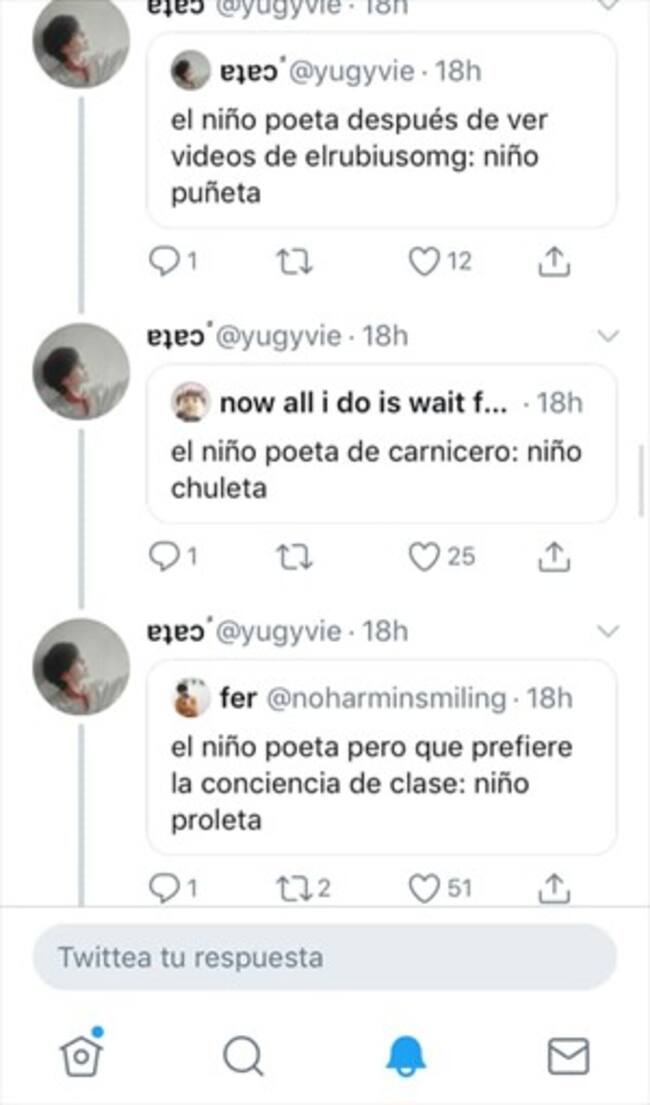
Task: Like the tweet with 12 likes
Action: pyautogui.click(x=425, y=262)
